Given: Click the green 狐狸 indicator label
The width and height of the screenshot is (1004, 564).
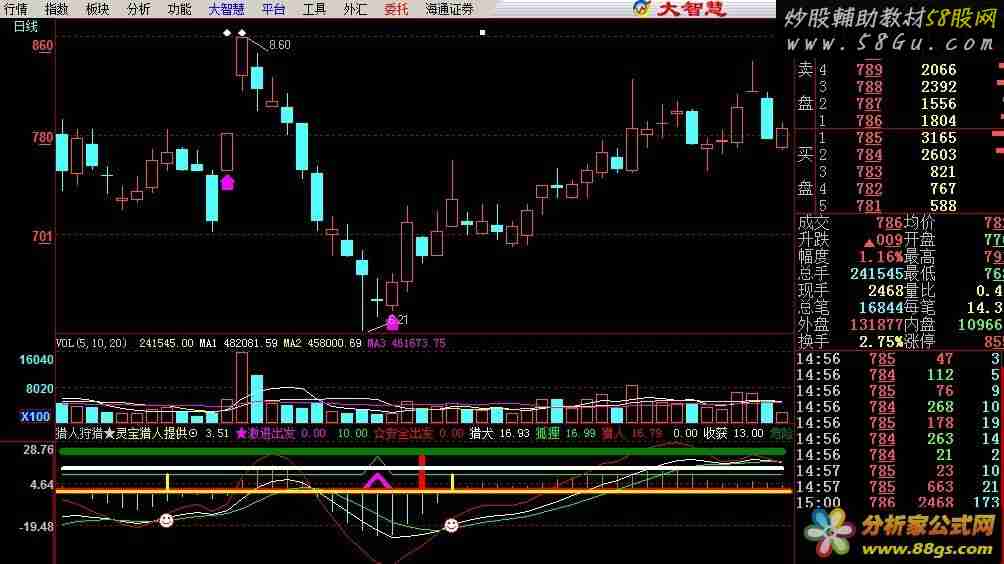Looking at the screenshot, I should [547, 433].
